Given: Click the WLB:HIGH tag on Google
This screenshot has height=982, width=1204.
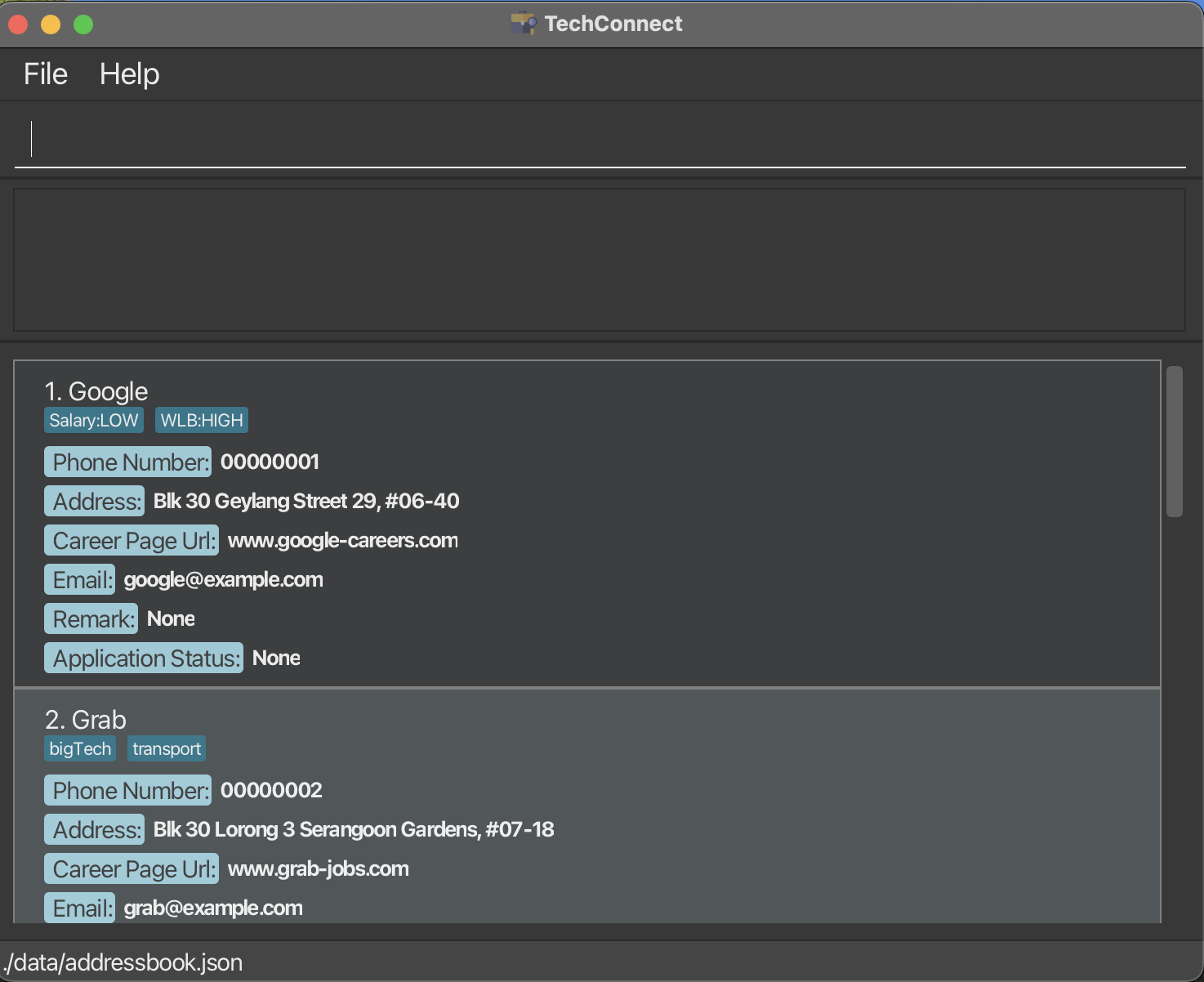Looking at the screenshot, I should point(202,420).
